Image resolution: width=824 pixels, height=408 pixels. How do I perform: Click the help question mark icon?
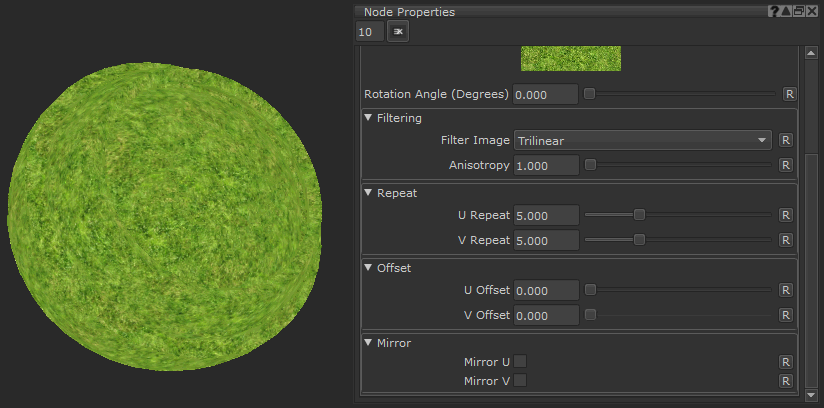coord(774,12)
